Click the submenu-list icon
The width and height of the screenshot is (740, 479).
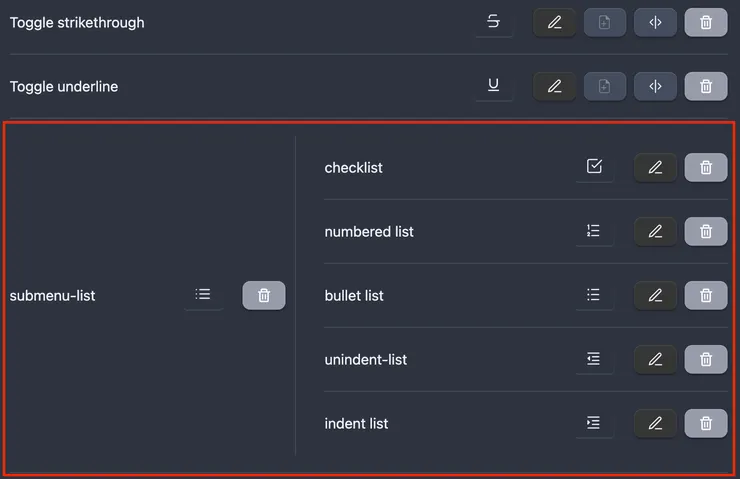(x=203, y=295)
